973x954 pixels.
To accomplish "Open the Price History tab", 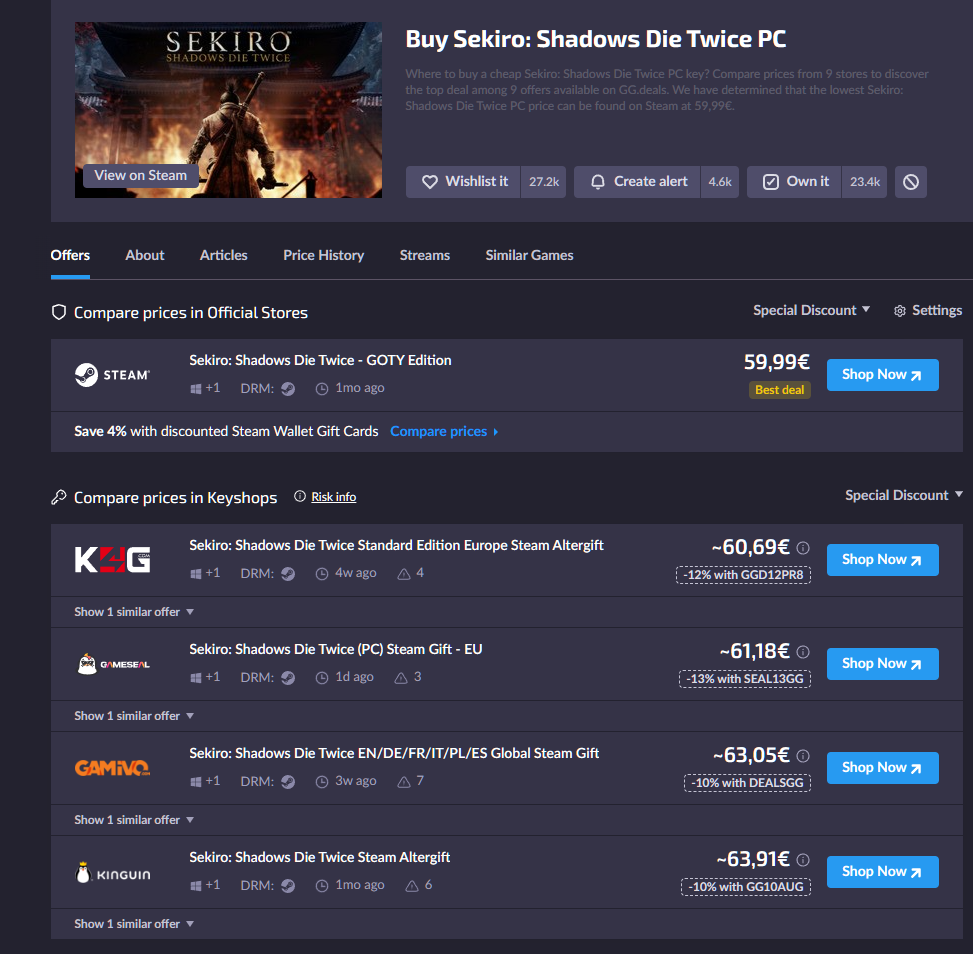I will click(323, 255).
